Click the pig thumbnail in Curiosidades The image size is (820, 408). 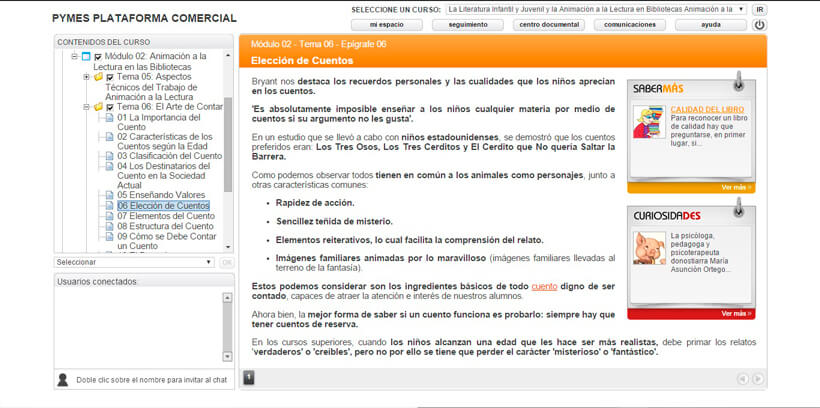click(x=648, y=248)
